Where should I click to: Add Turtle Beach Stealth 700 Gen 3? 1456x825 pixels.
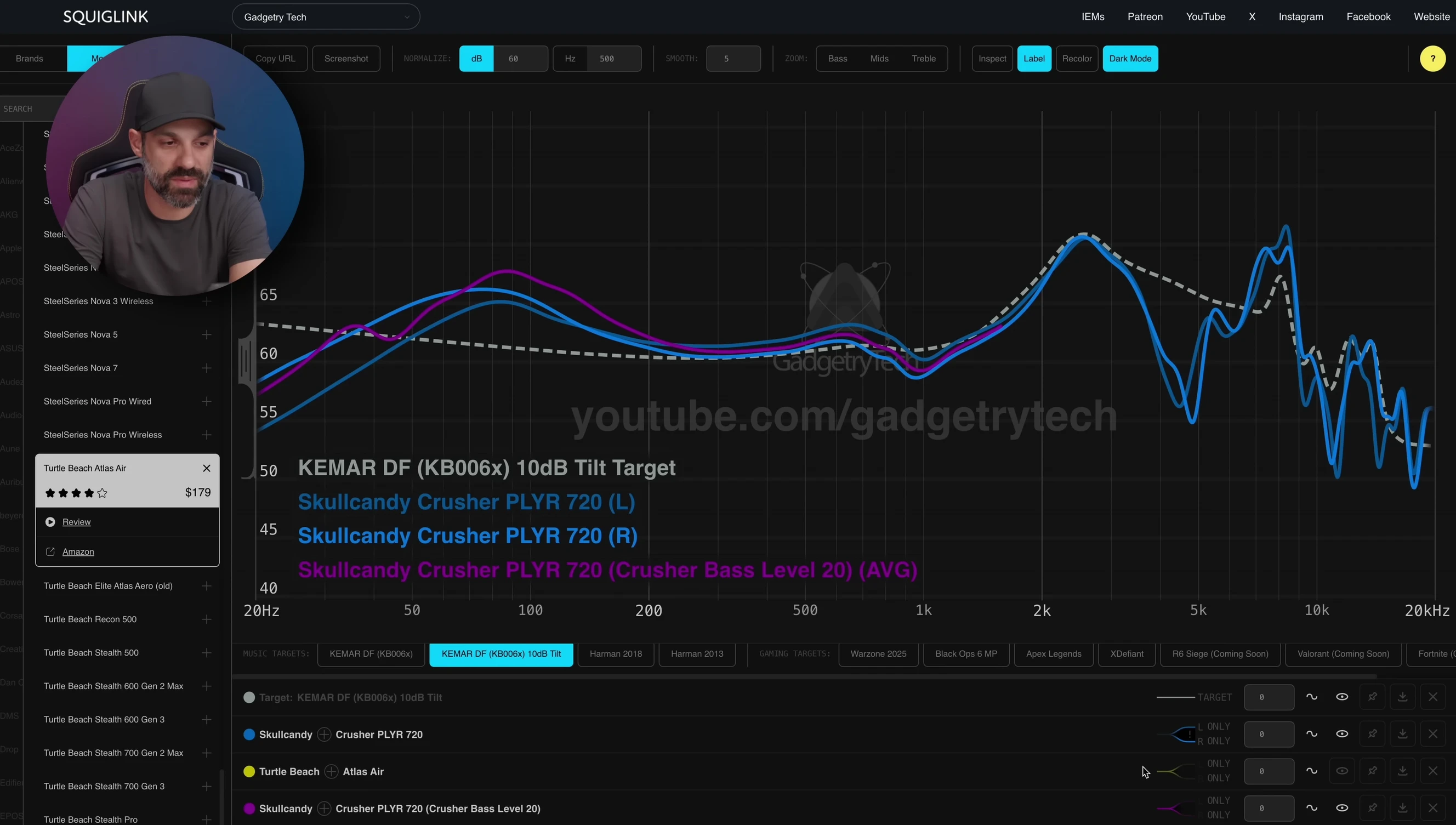pyautogui.click(x=207, y=787)
